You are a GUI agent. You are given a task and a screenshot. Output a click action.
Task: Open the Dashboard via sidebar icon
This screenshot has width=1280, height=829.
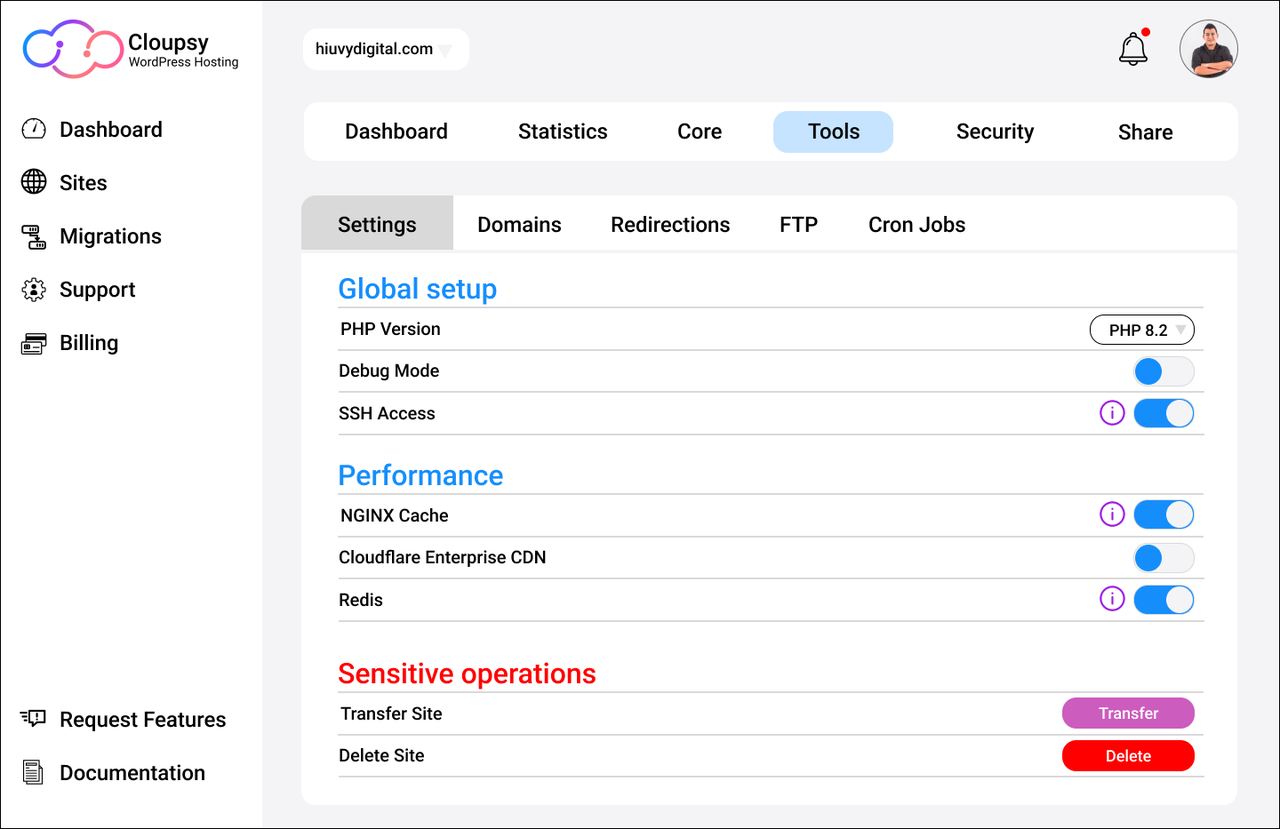(33, 129)
